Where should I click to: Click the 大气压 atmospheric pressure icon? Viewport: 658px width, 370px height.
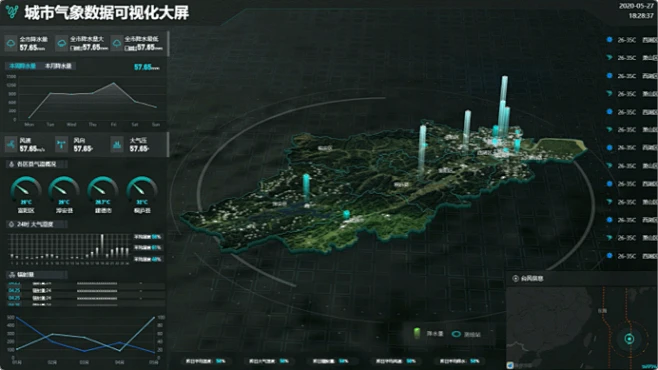[117, 145]
